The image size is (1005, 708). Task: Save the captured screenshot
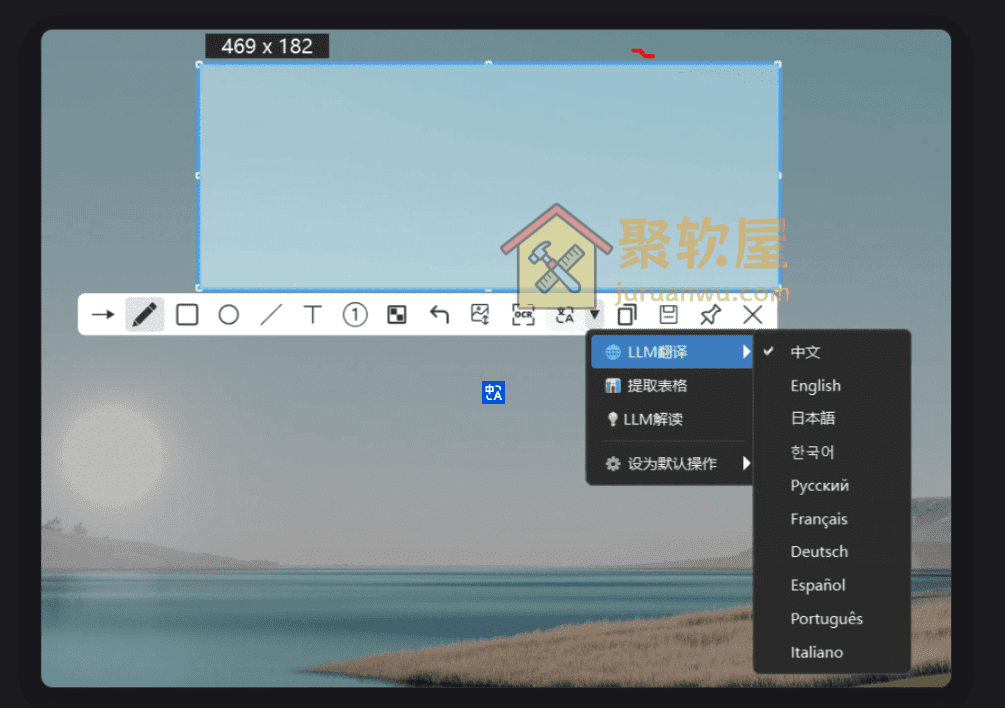(x=668, y=314)
